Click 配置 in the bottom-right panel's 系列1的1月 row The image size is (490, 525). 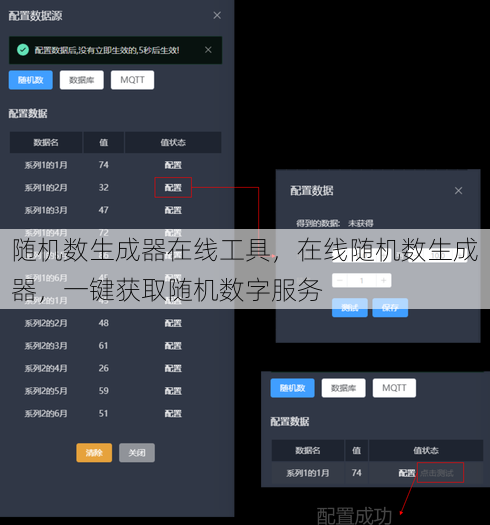tap(407, 473)
